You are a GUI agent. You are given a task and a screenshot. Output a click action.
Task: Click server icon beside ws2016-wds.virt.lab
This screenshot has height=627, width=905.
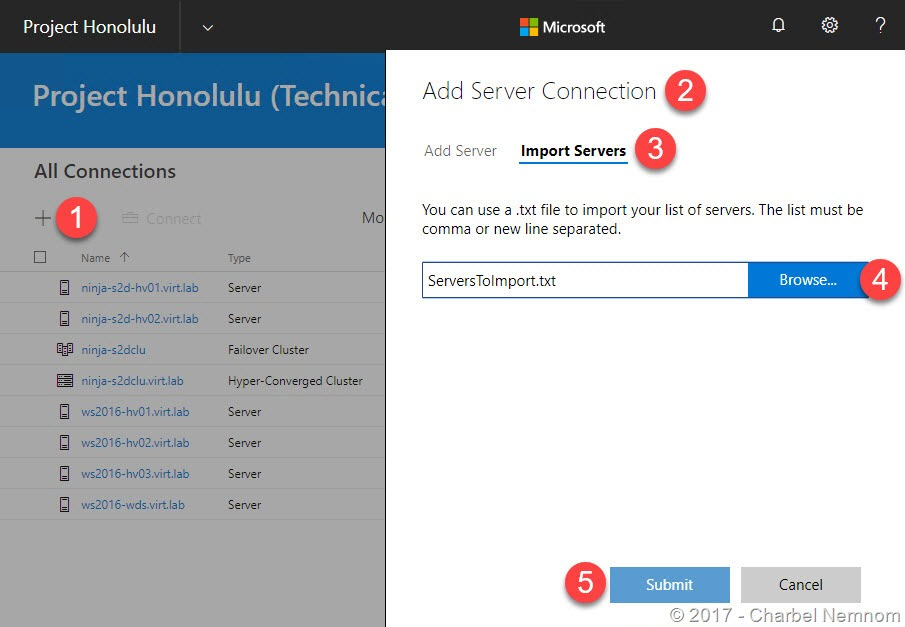point(65,505)
